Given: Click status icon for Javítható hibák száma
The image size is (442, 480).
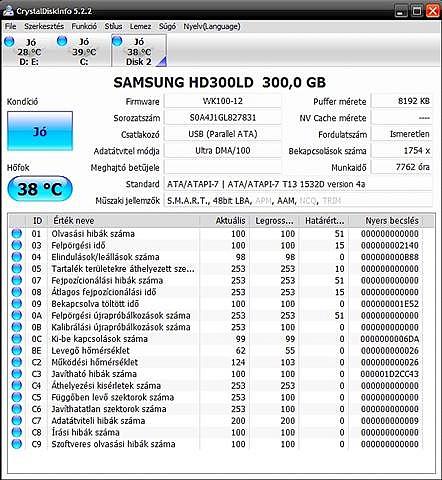Looking at the screenshot, I should click(x=17, y=374).
